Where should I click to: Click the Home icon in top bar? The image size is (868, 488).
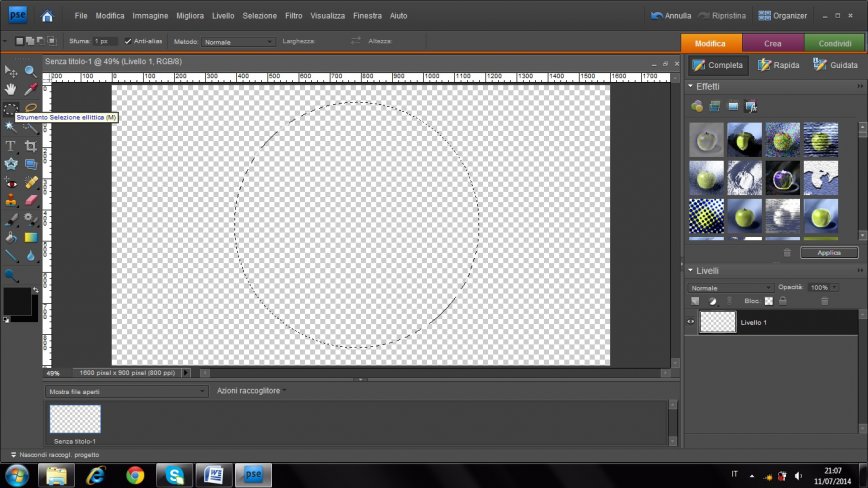pyautogui.click(x=47, y=16)
